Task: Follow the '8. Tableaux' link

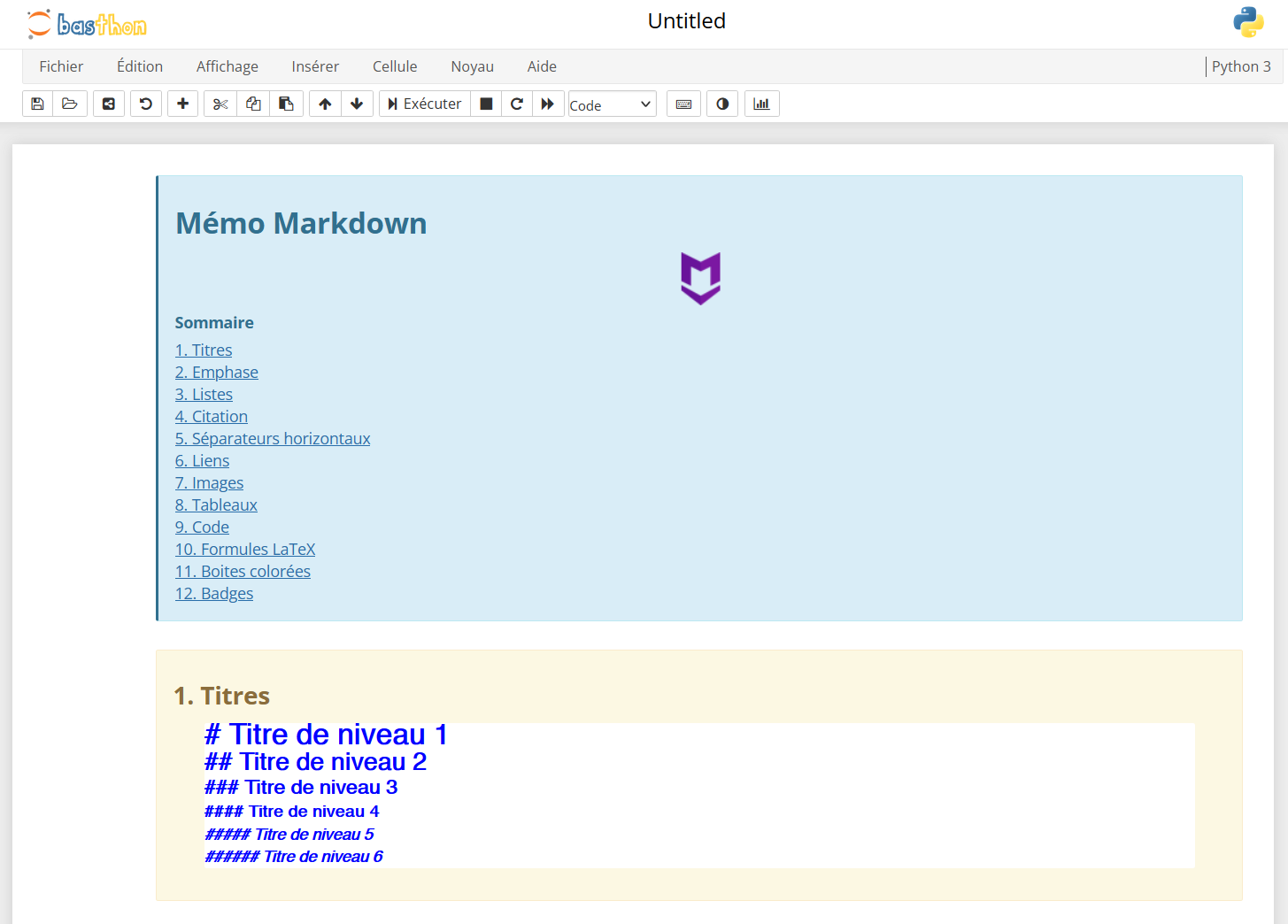Action: (x=216, y=505)
